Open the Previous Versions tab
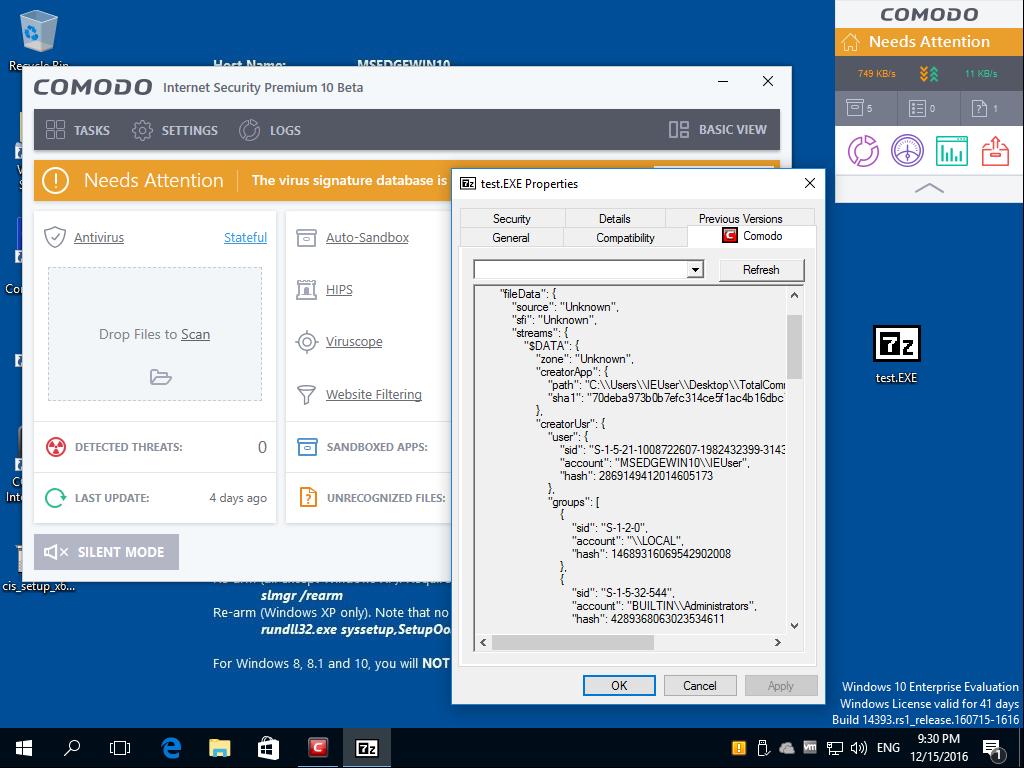Viewport: 1024px width, 768px height. [x=740, y=219]
